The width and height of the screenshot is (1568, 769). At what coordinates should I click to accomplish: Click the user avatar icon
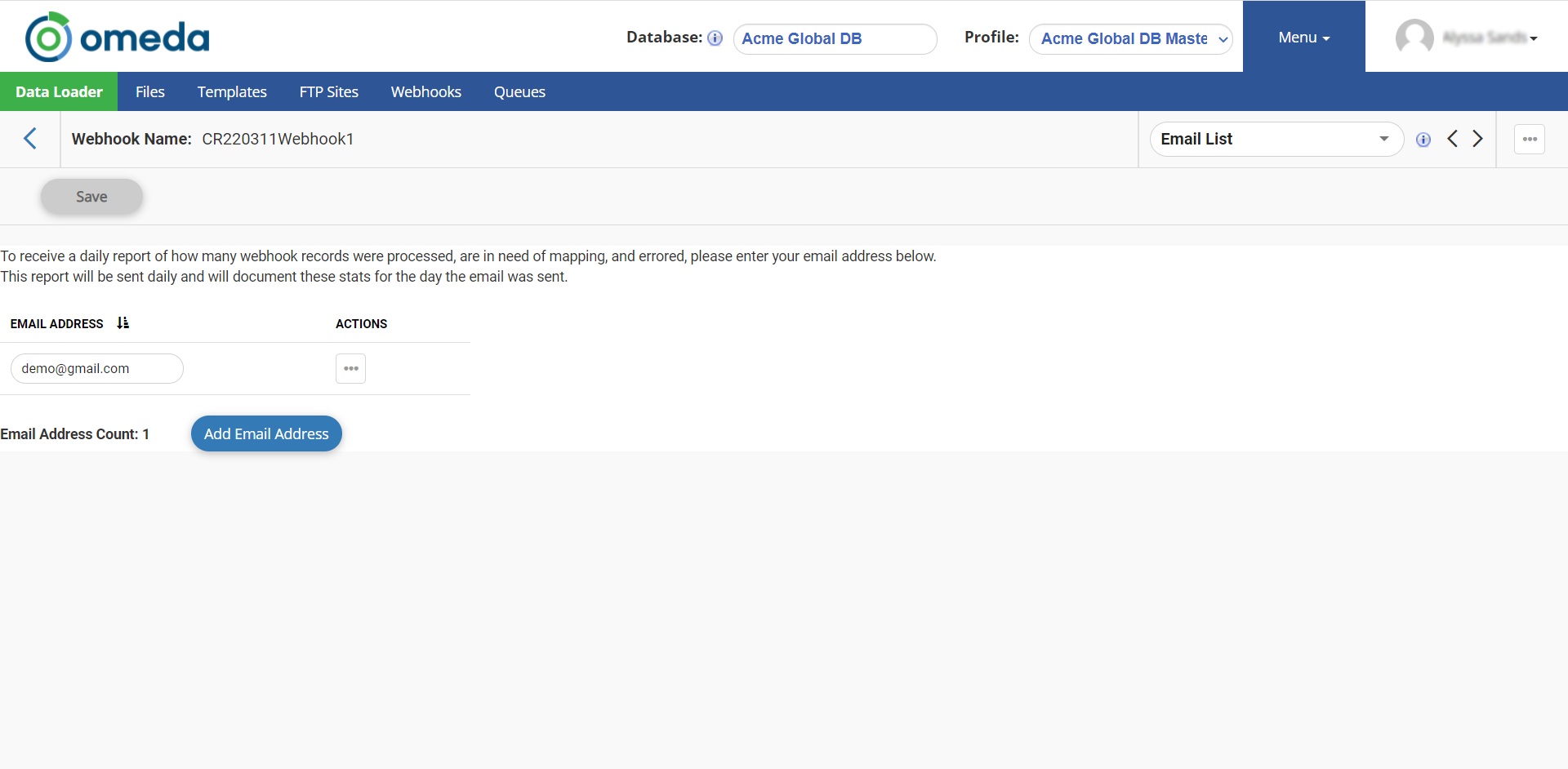pyautogui.click(x=1414, y=38)
